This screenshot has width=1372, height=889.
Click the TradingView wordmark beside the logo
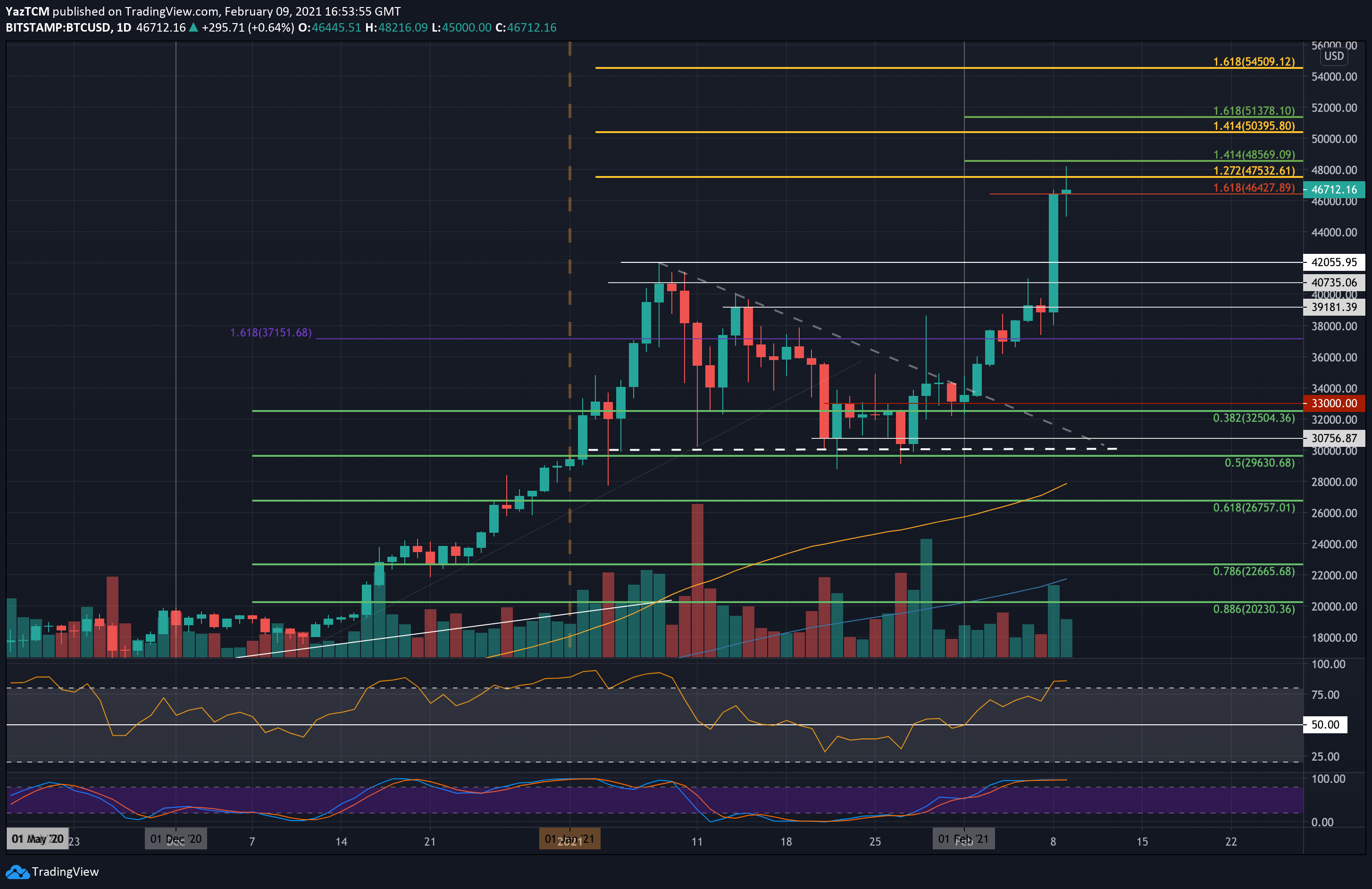pyautogui.click(x=65, y=872)
